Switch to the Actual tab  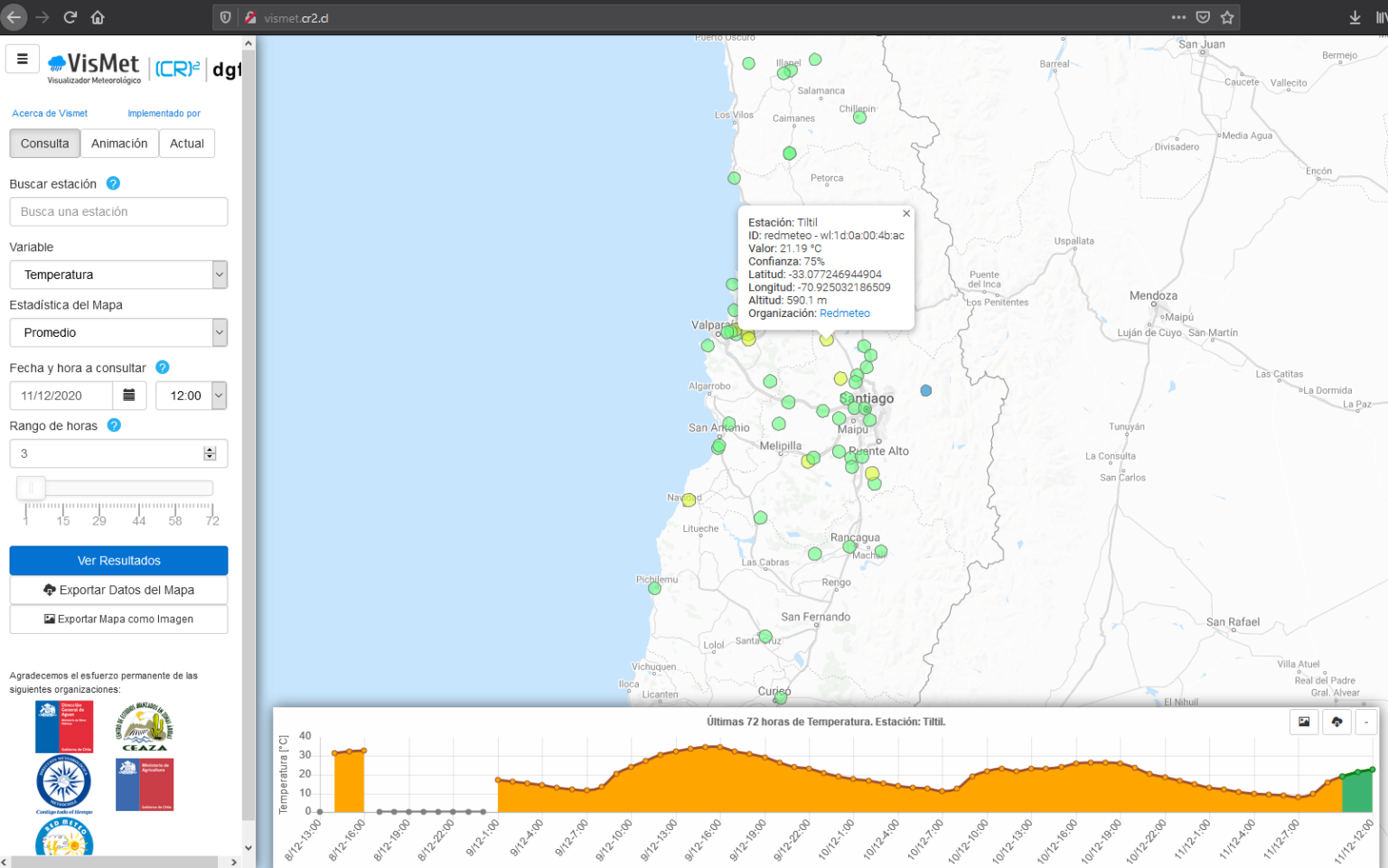pyautogui.click(x=187, y=144)
